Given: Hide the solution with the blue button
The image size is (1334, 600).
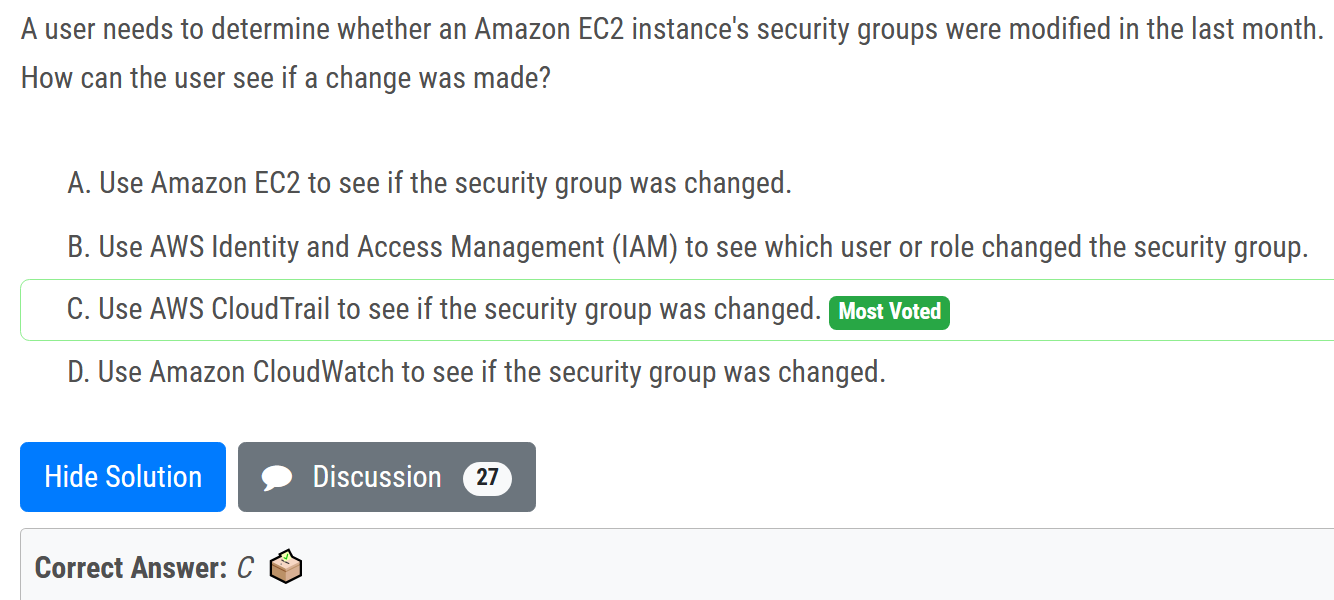Looking at the screenshot, I should [x=123, y=477].
